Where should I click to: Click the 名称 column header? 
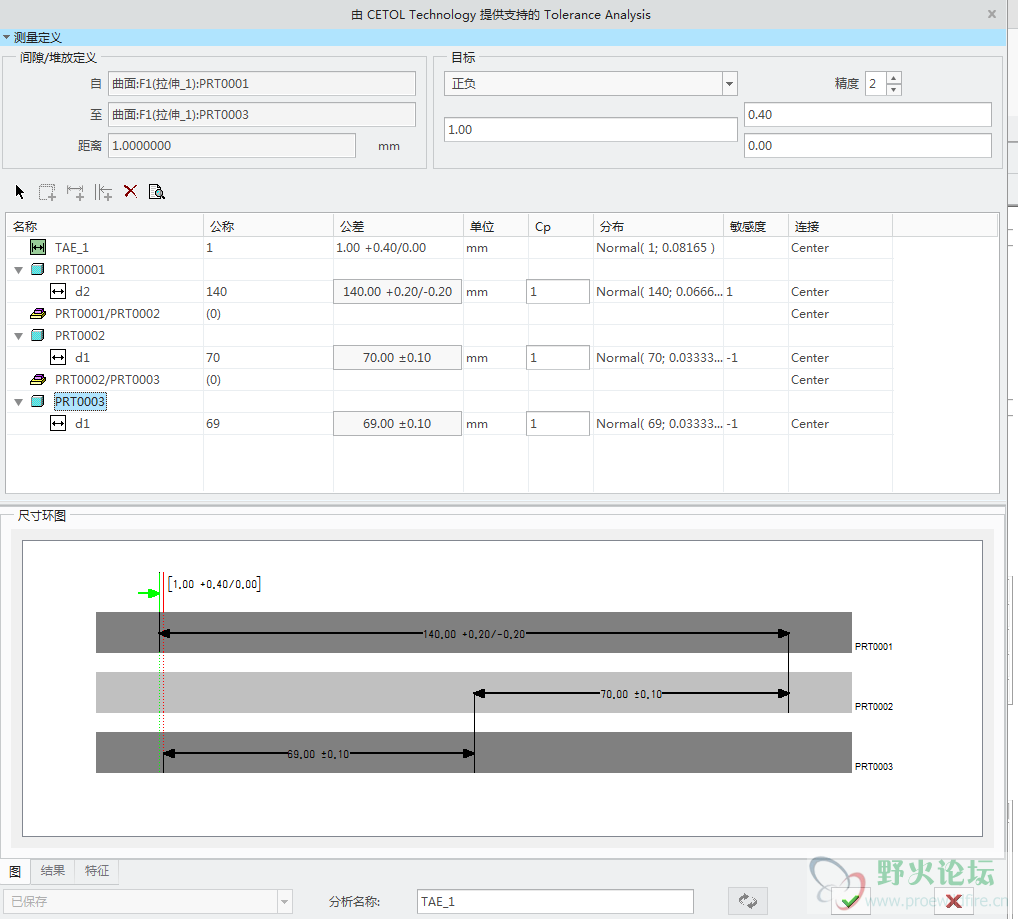pos(105,226)
